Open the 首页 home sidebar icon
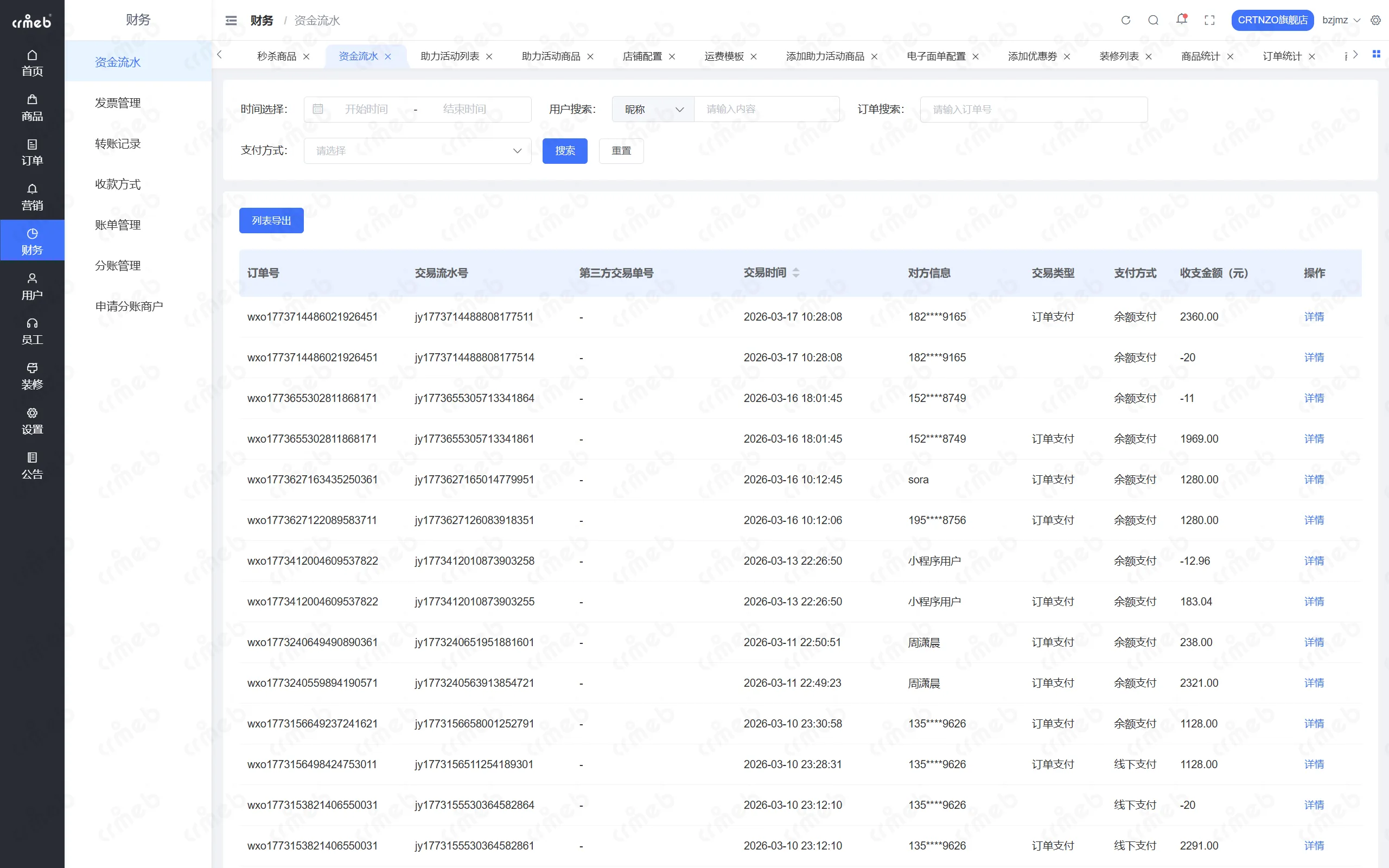The image size is (1389, 868). point(32,62)
